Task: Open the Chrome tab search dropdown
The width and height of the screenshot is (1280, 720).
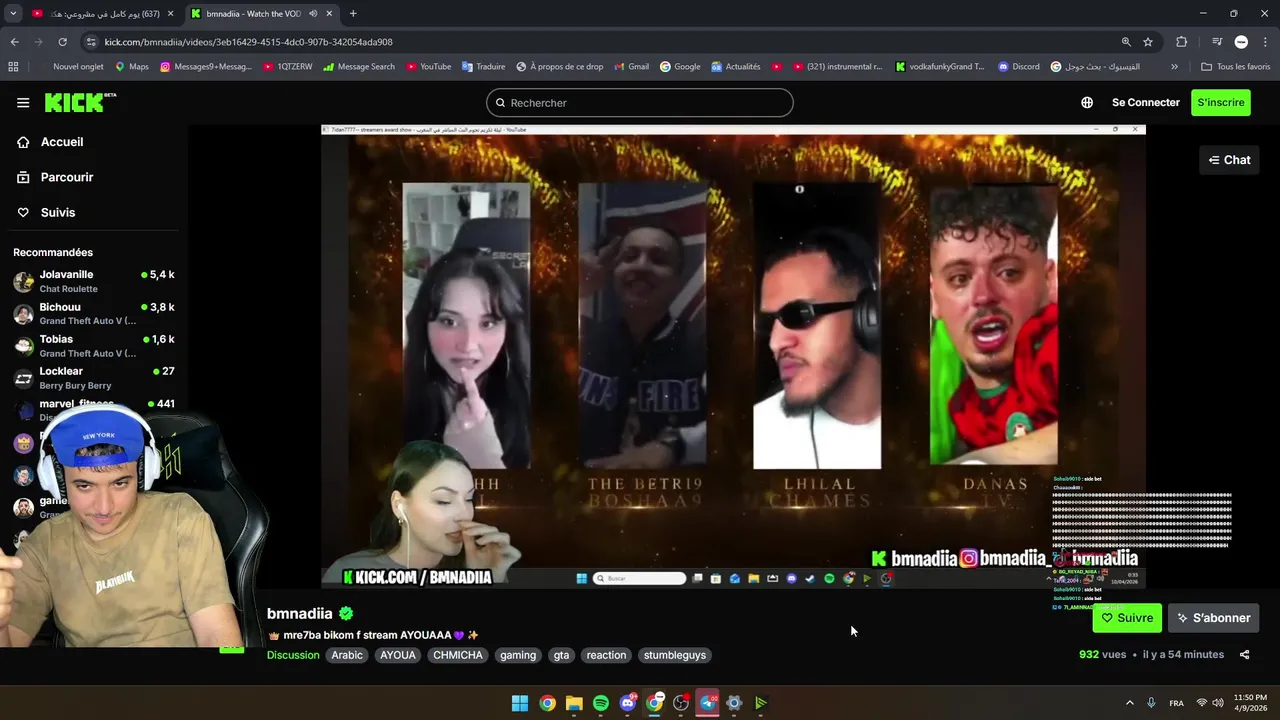Action: coord(13,14)
